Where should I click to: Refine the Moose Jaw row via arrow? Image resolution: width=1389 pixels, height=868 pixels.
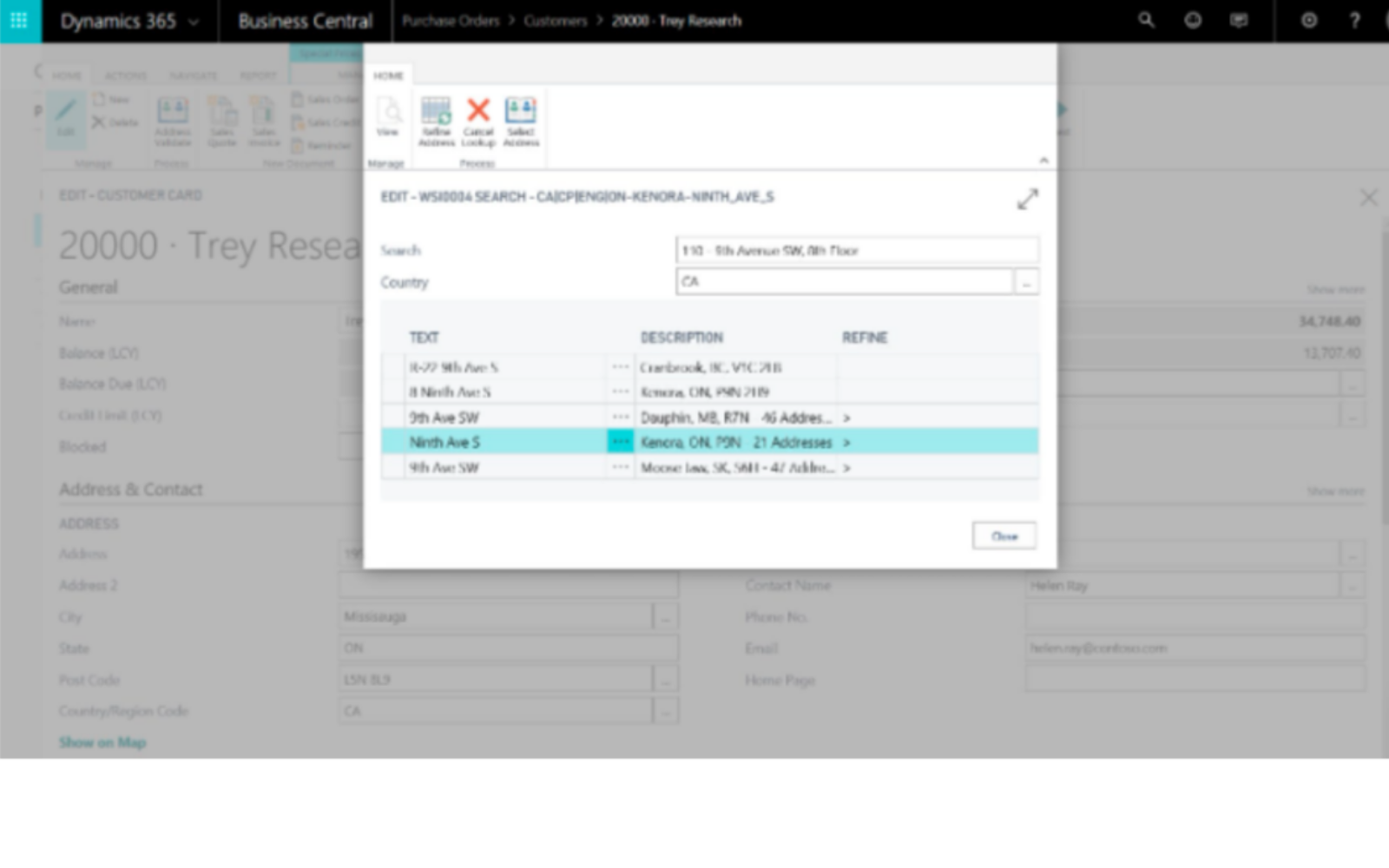846,468
